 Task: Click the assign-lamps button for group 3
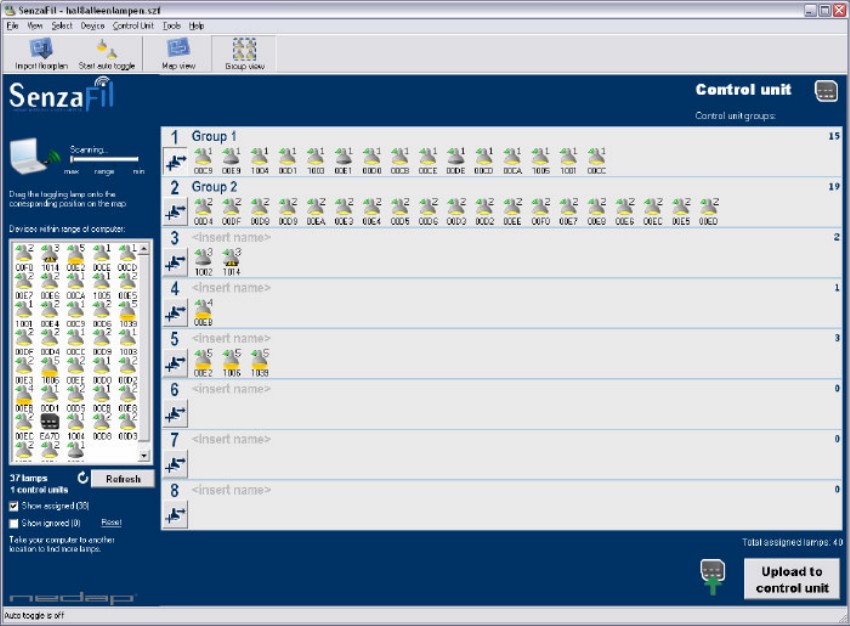pos(175,262)
